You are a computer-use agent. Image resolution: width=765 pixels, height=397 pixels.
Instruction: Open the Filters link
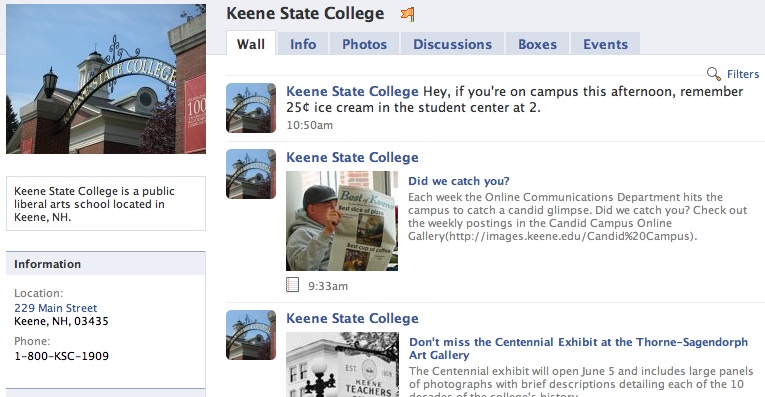pyautogui.click(x=743, y=74)
